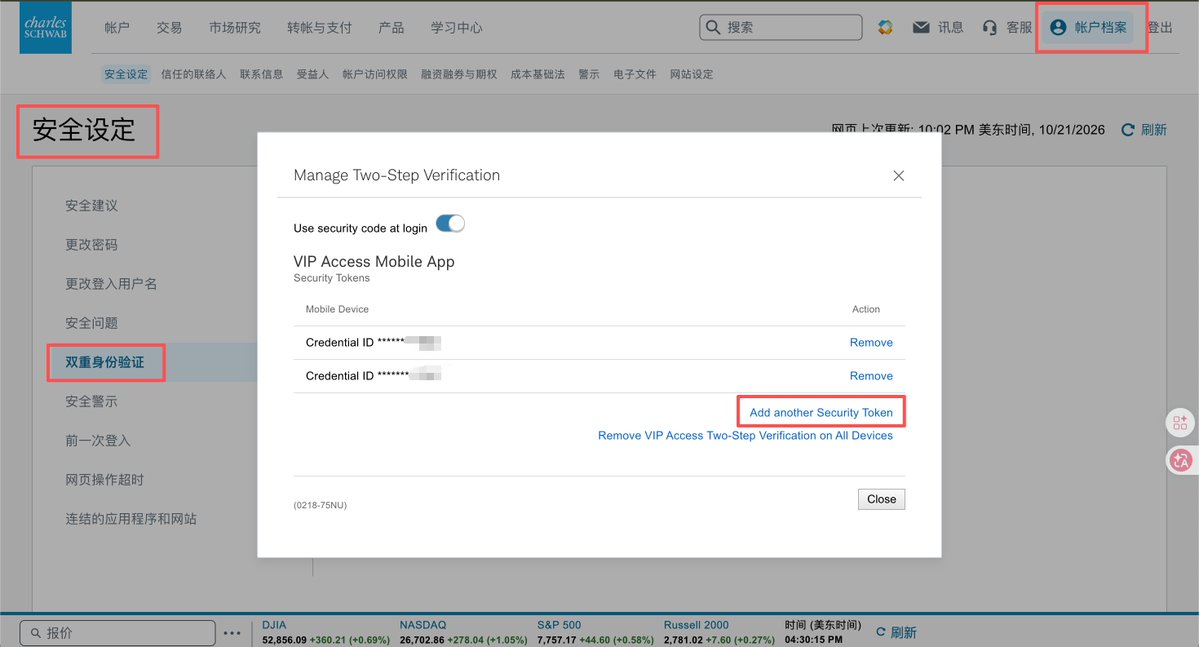Open messages envelope icon
Viewport: 1199px width, 647px height.
(921, 28)
